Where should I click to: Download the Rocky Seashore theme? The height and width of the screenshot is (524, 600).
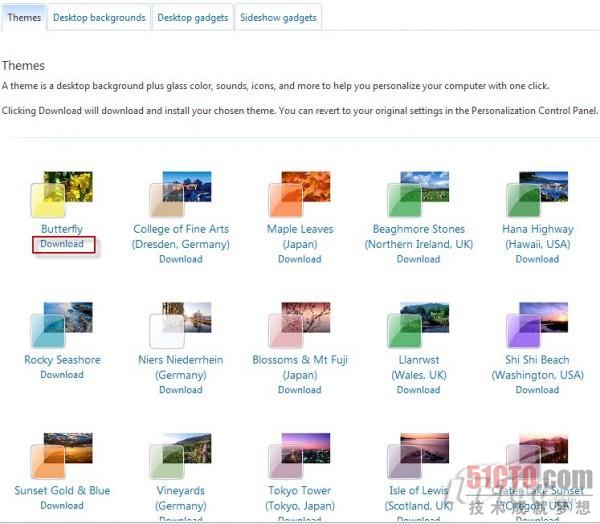(x=62, y=375)
